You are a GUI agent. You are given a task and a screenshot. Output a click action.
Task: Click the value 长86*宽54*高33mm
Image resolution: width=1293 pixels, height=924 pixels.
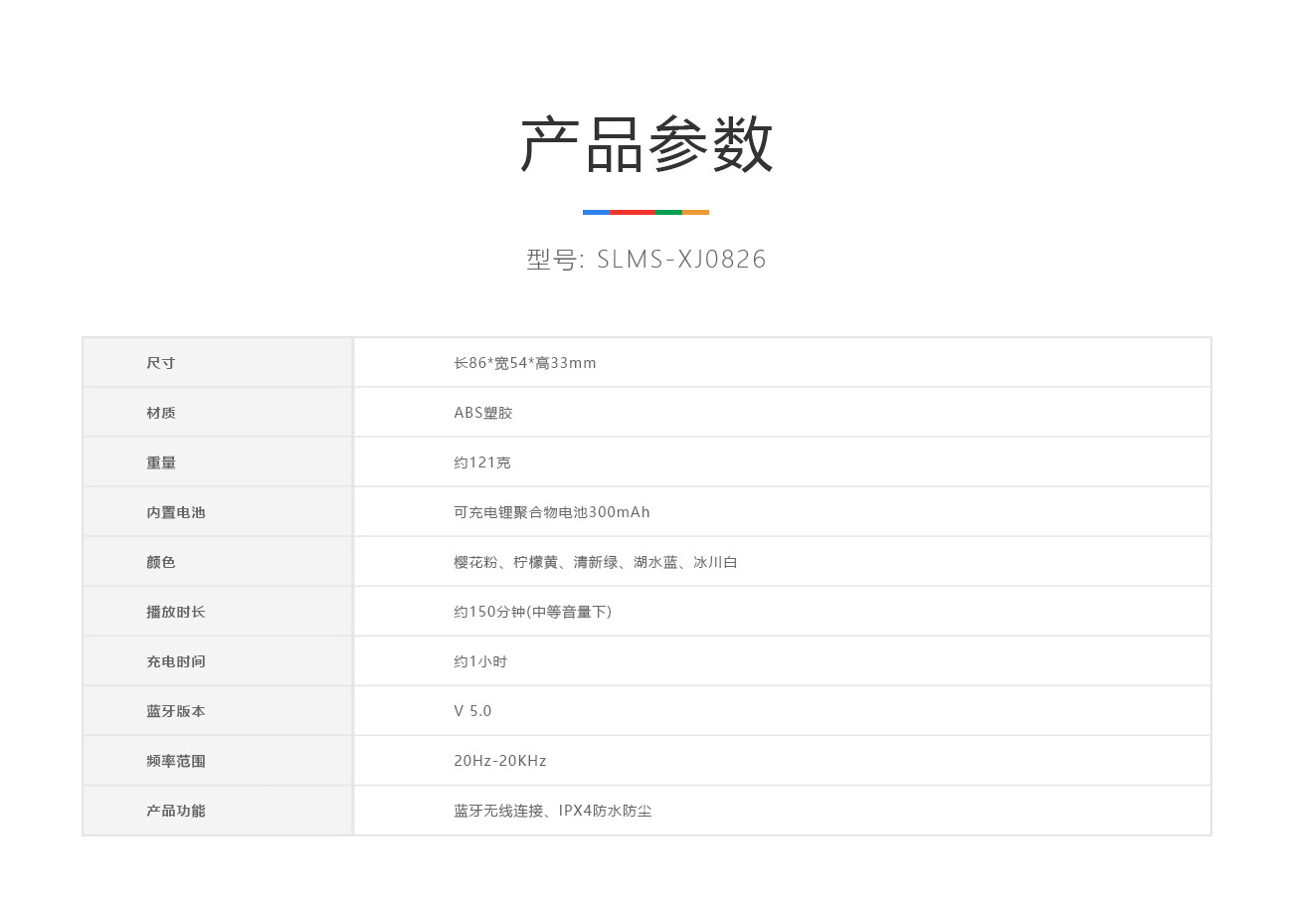525,363
